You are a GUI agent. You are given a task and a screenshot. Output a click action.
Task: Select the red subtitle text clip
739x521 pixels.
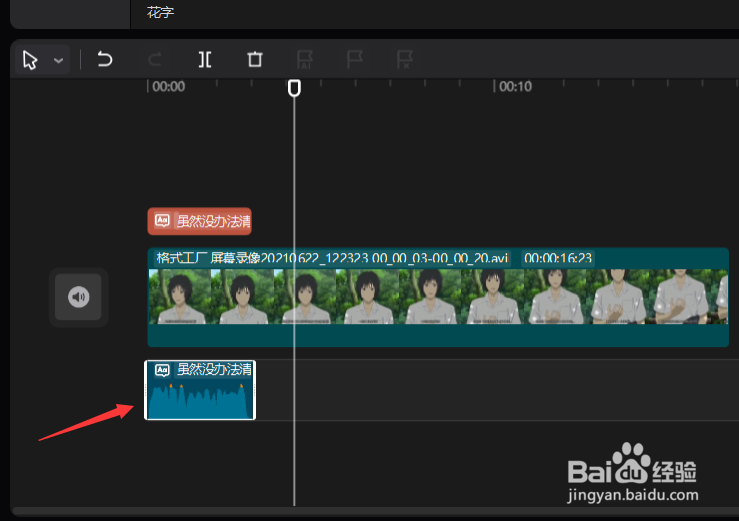pos(199,221)
